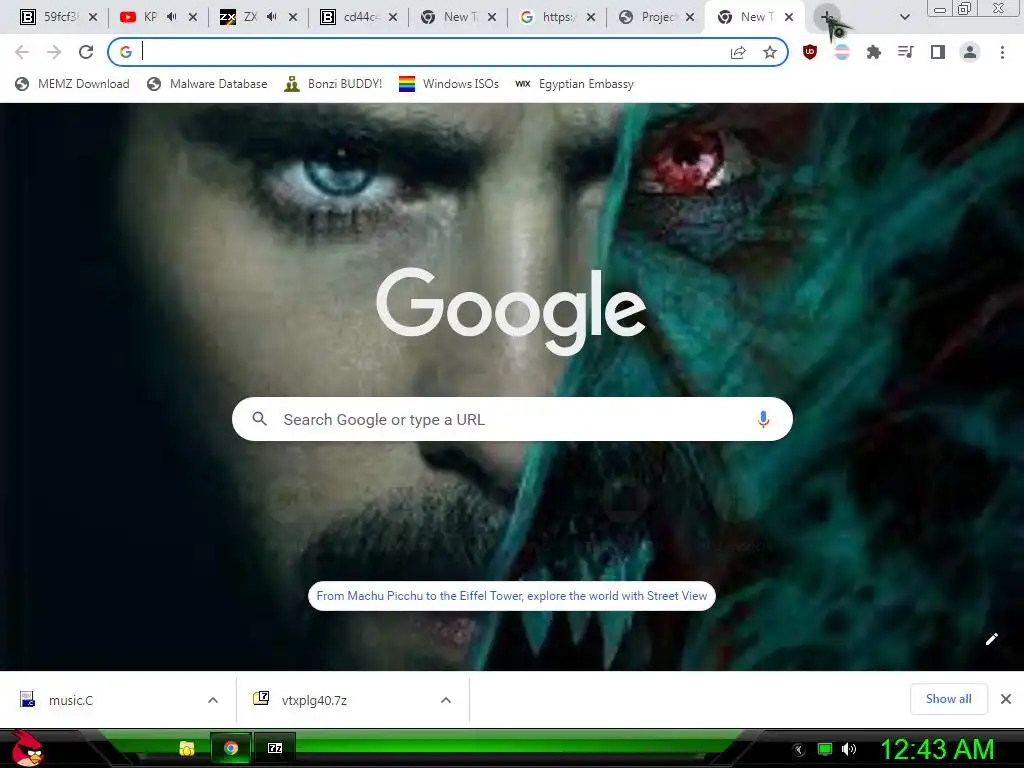Click the forward navigation arrow
Image resolution: width=1024 pixels, height=768 pixels.
tap(54, 52)
